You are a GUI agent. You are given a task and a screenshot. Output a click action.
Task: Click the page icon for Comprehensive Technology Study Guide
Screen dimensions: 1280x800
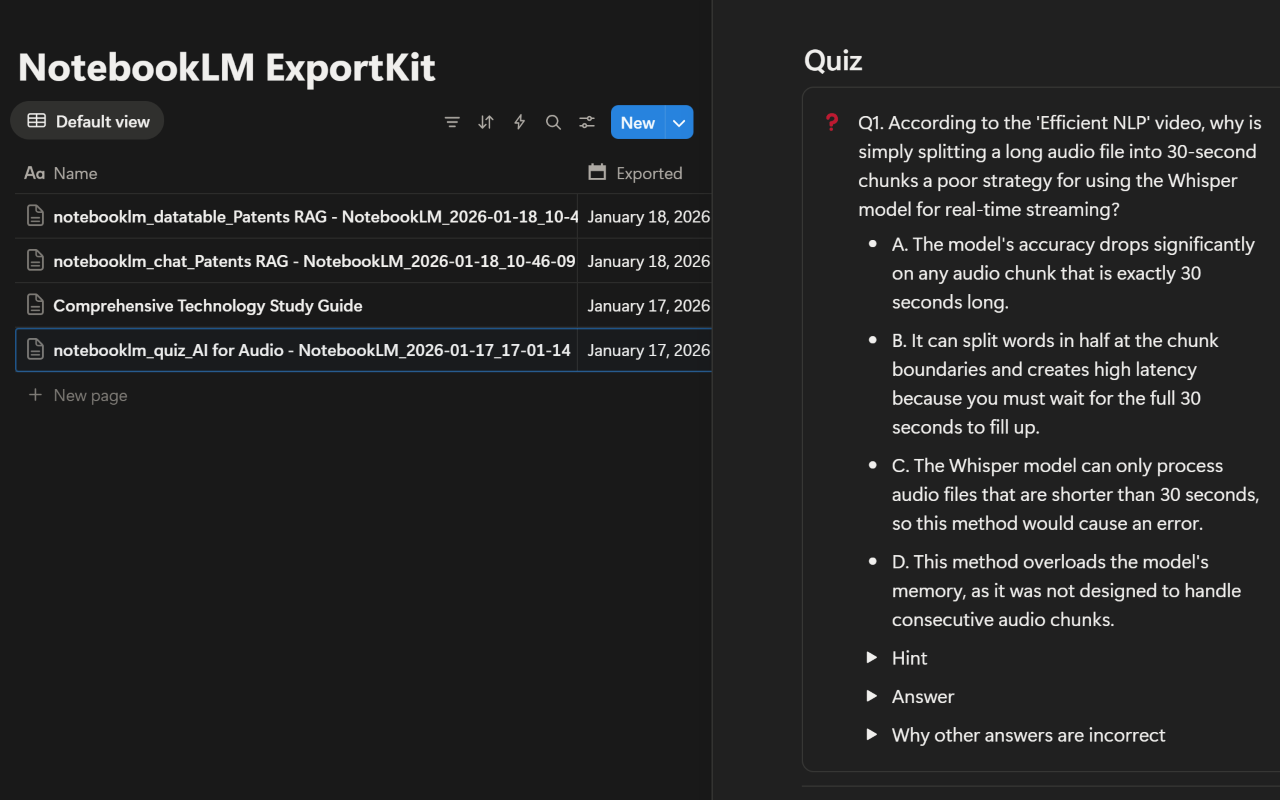click(x=35, y=305)
